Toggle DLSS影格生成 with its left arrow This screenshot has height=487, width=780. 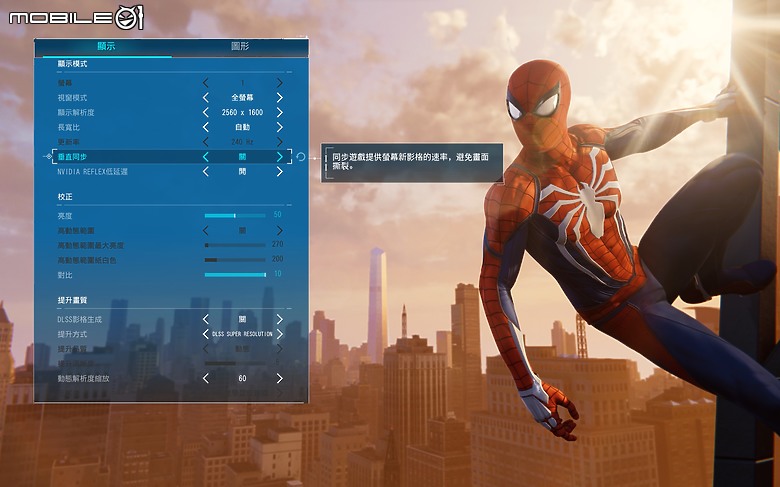[x=205, y=319]
